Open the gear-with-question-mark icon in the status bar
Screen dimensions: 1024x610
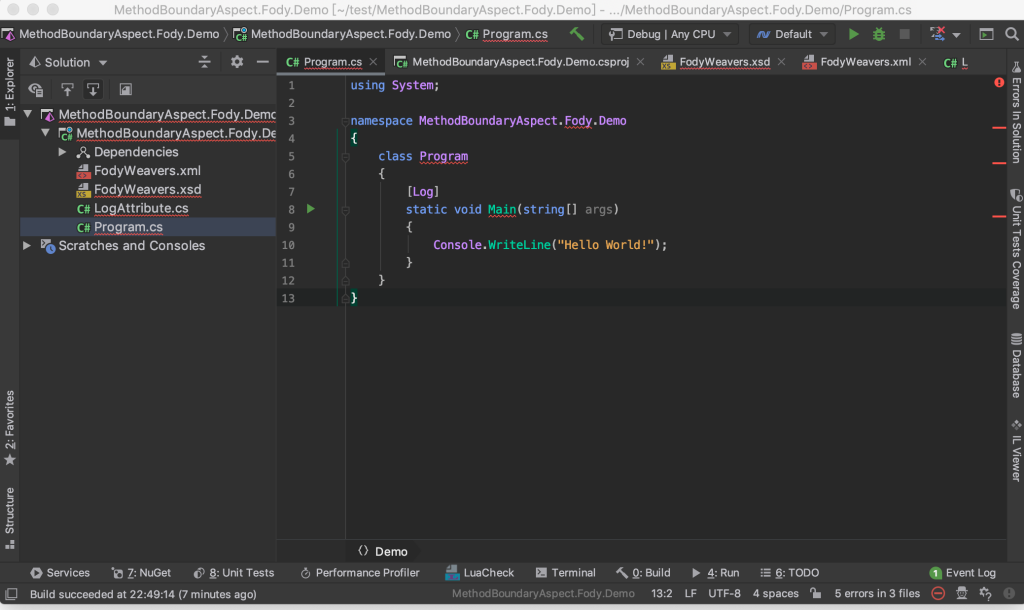pos(985,594)
